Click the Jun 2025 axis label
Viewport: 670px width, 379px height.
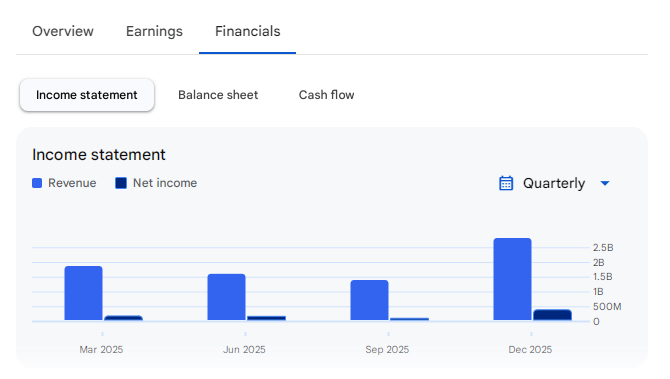click(x=244, y=350)
